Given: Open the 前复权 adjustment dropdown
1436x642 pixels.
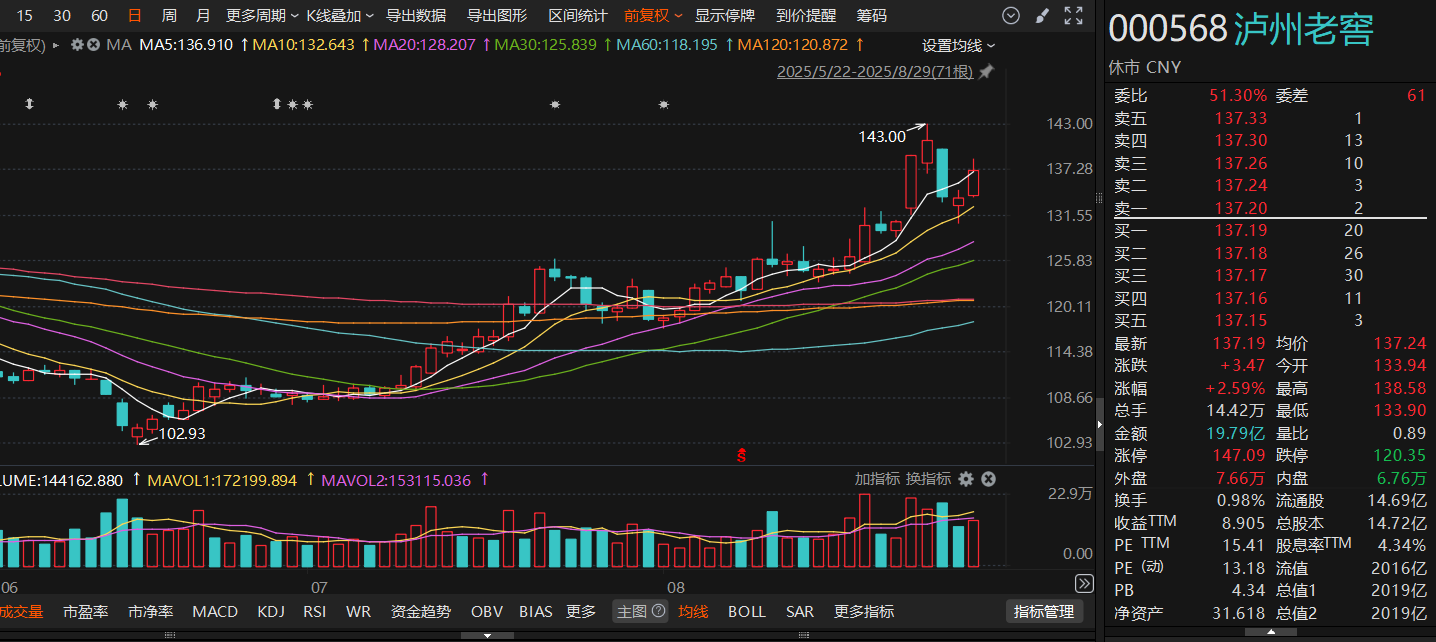Looking at the screenshot, I should click(x=653, y=16).
